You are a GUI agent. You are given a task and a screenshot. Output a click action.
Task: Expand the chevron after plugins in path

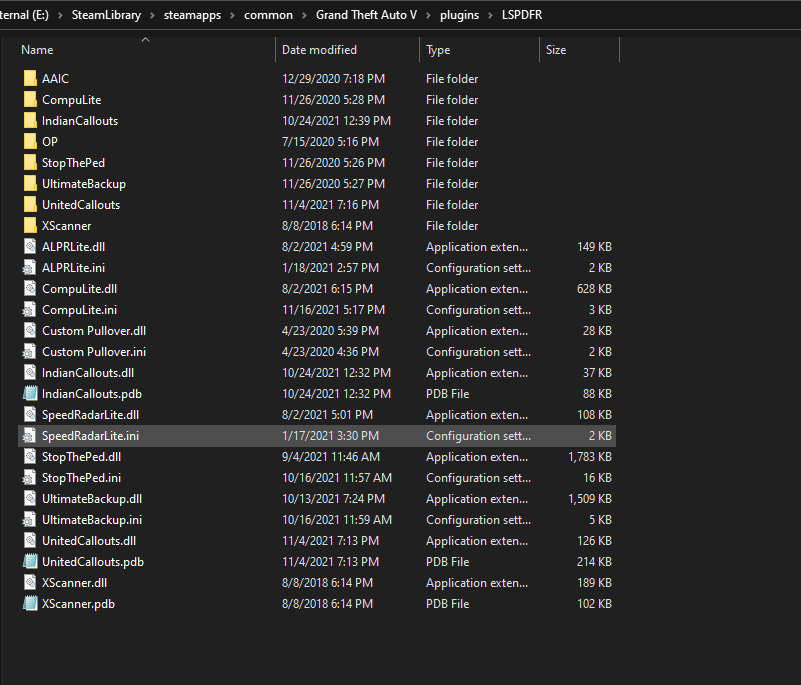[490, 15]
